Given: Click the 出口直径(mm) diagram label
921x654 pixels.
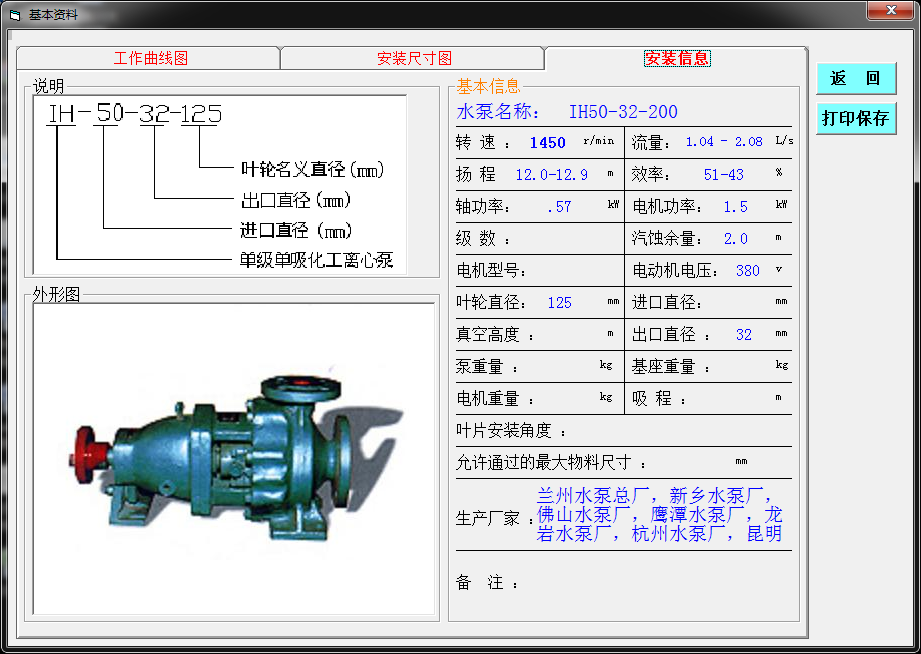Looking at the screenshot, I should point(295,200).
